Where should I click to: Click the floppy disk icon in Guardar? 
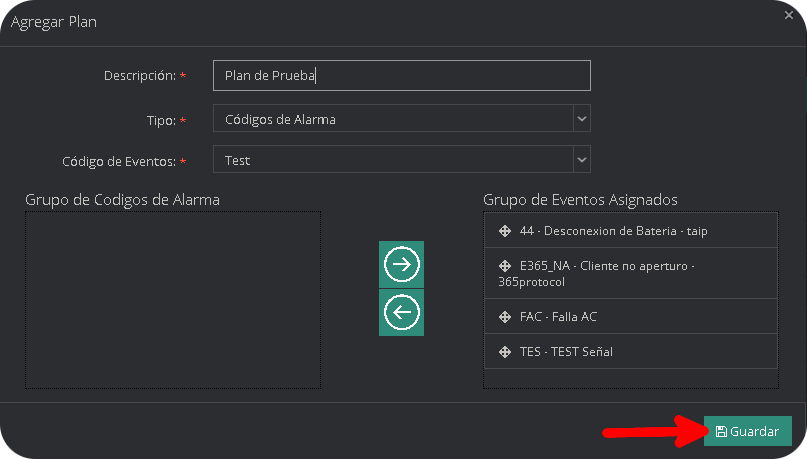click(x=721, y=432)
